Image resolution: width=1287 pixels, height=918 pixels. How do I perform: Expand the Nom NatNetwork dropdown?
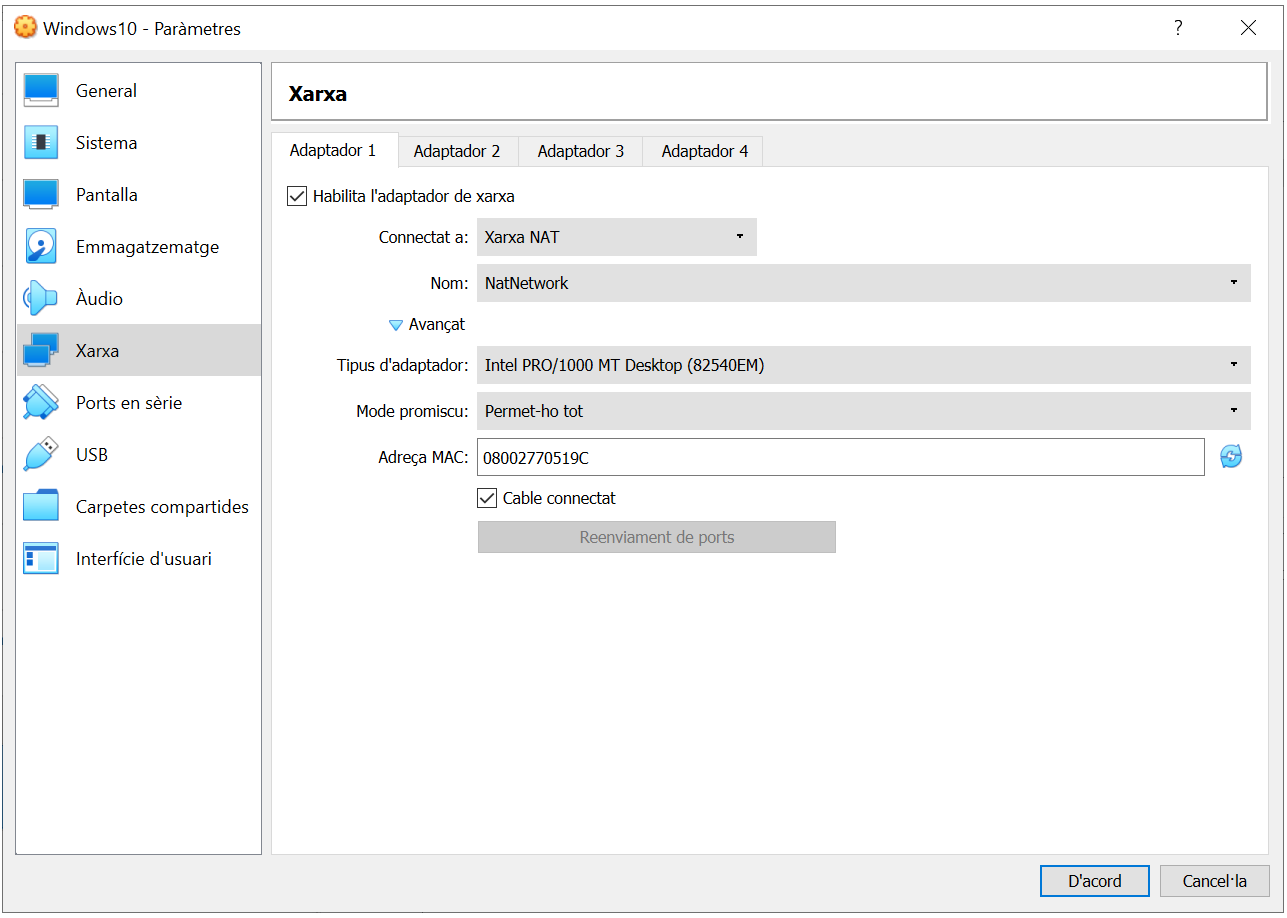[863, 283]
